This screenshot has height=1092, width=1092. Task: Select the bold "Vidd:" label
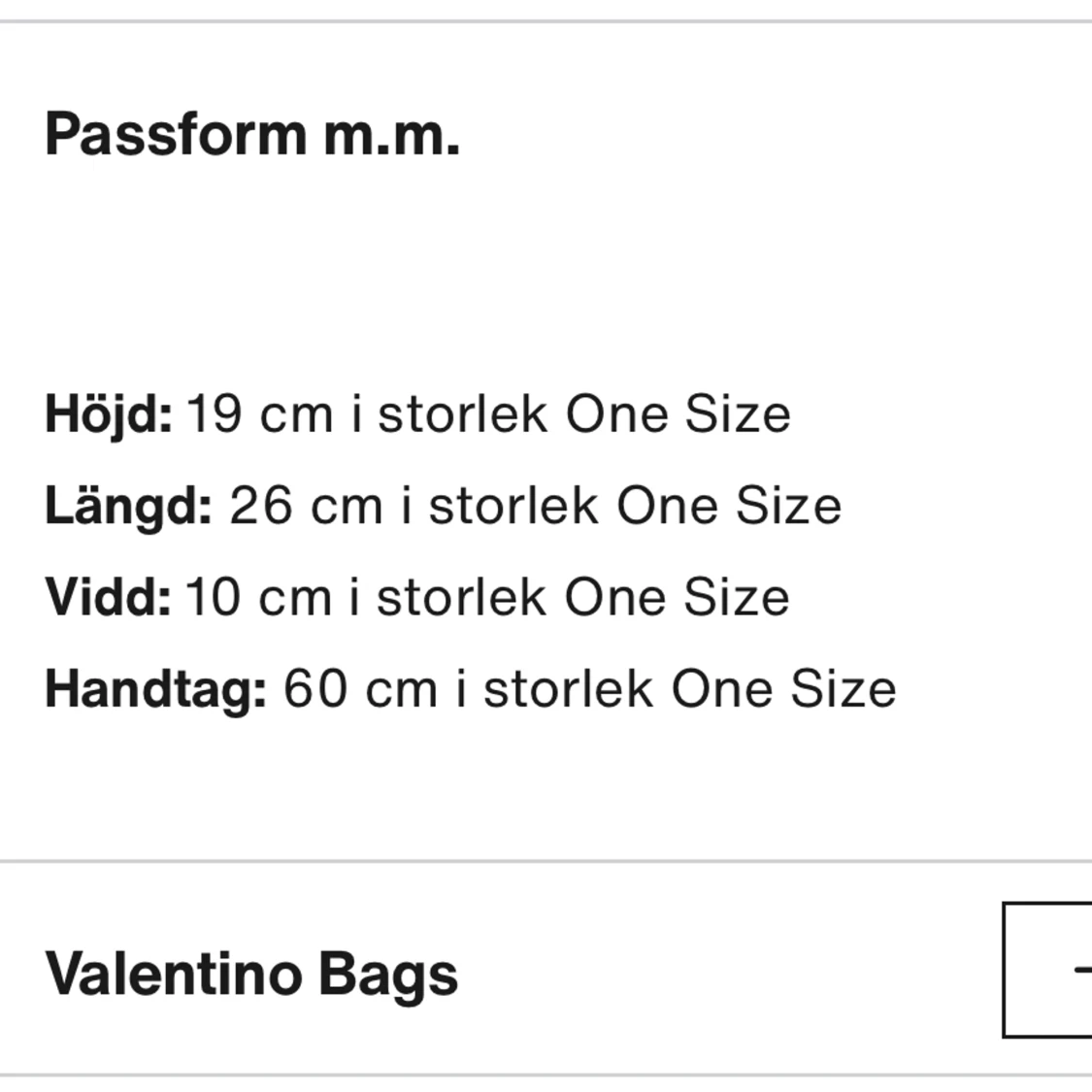[x=108, y=597]
